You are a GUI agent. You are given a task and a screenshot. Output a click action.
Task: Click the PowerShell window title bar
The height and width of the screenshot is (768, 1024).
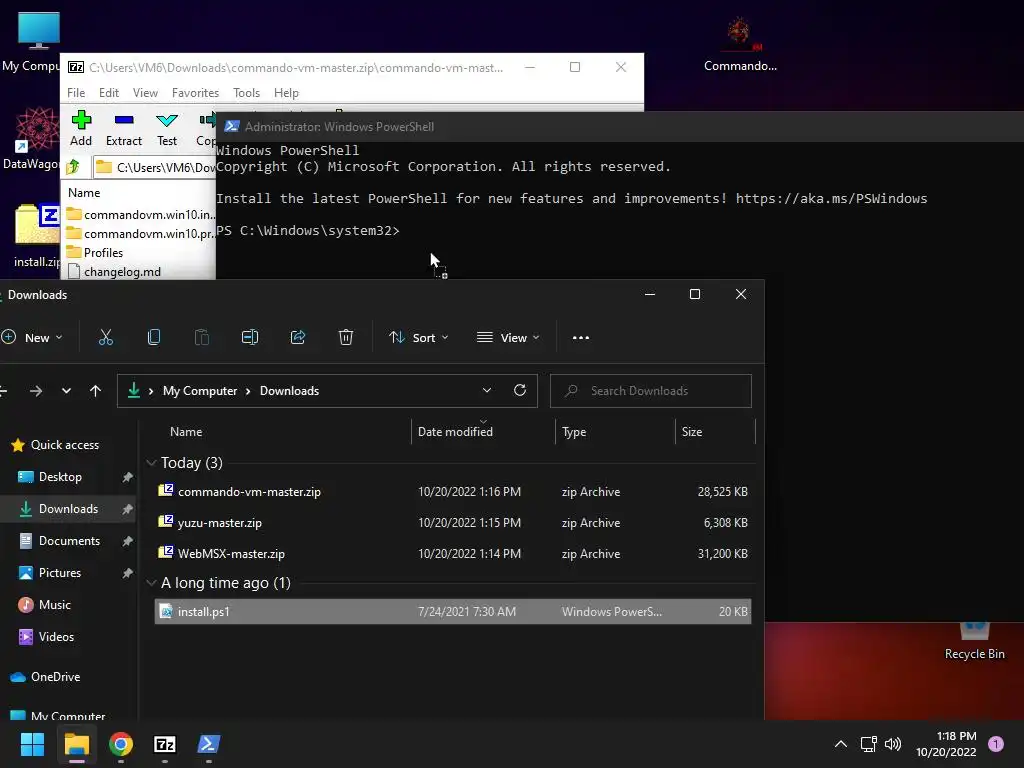620,127
